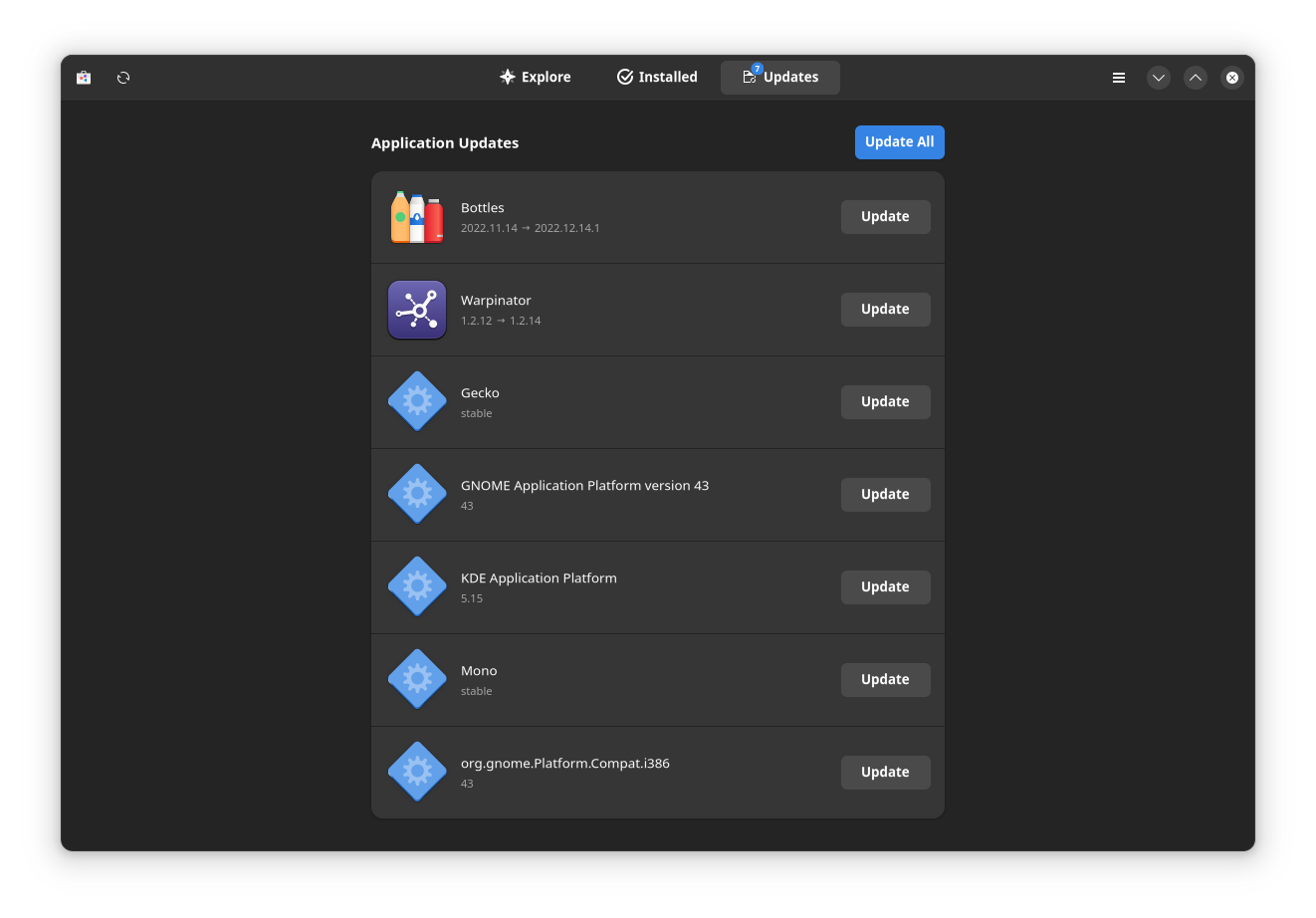Click the Bottles app icon
Image resolution: width=1316 pixels, height=918 pixels.
coord(417,217)
